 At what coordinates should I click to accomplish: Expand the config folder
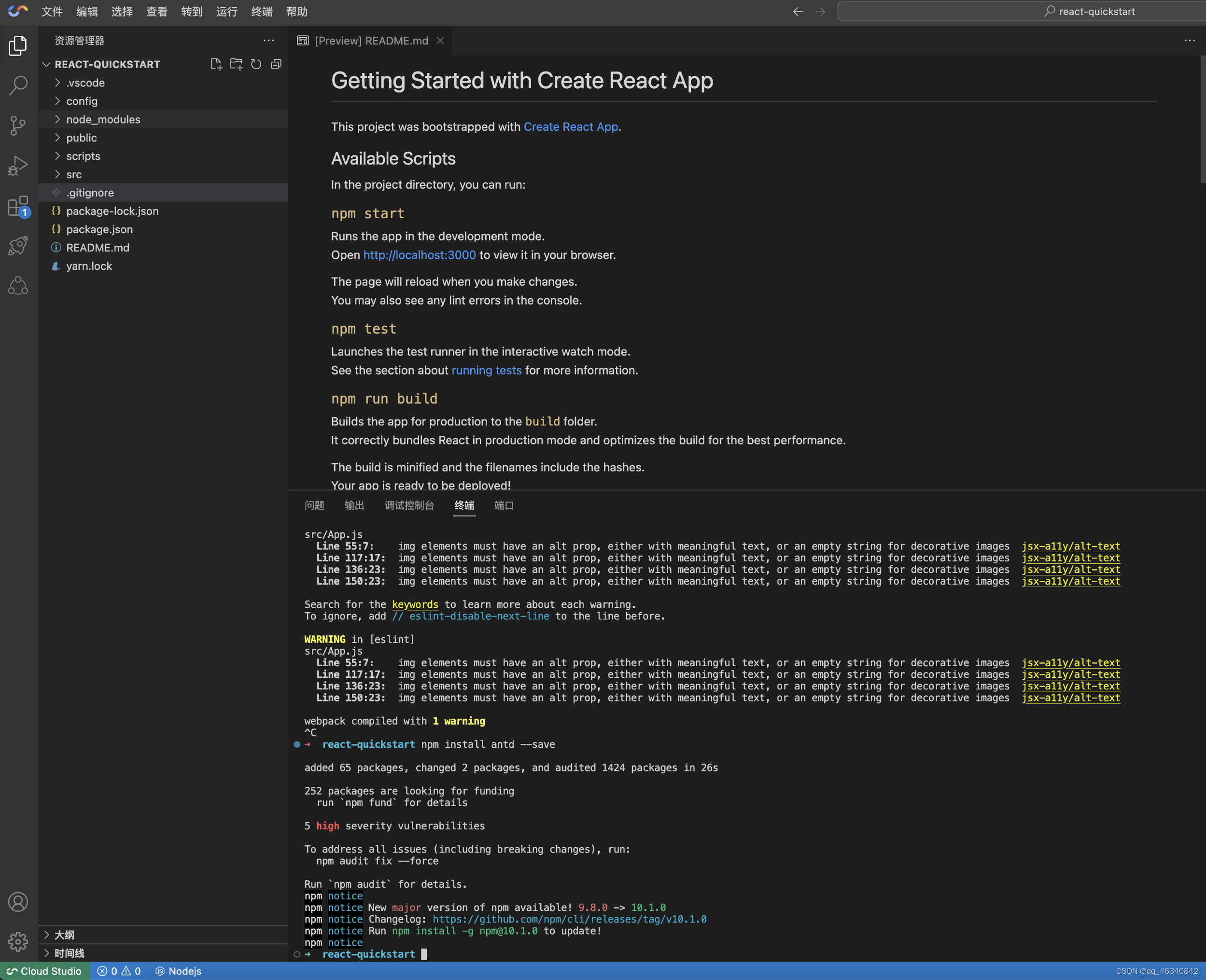coord(163,101)
